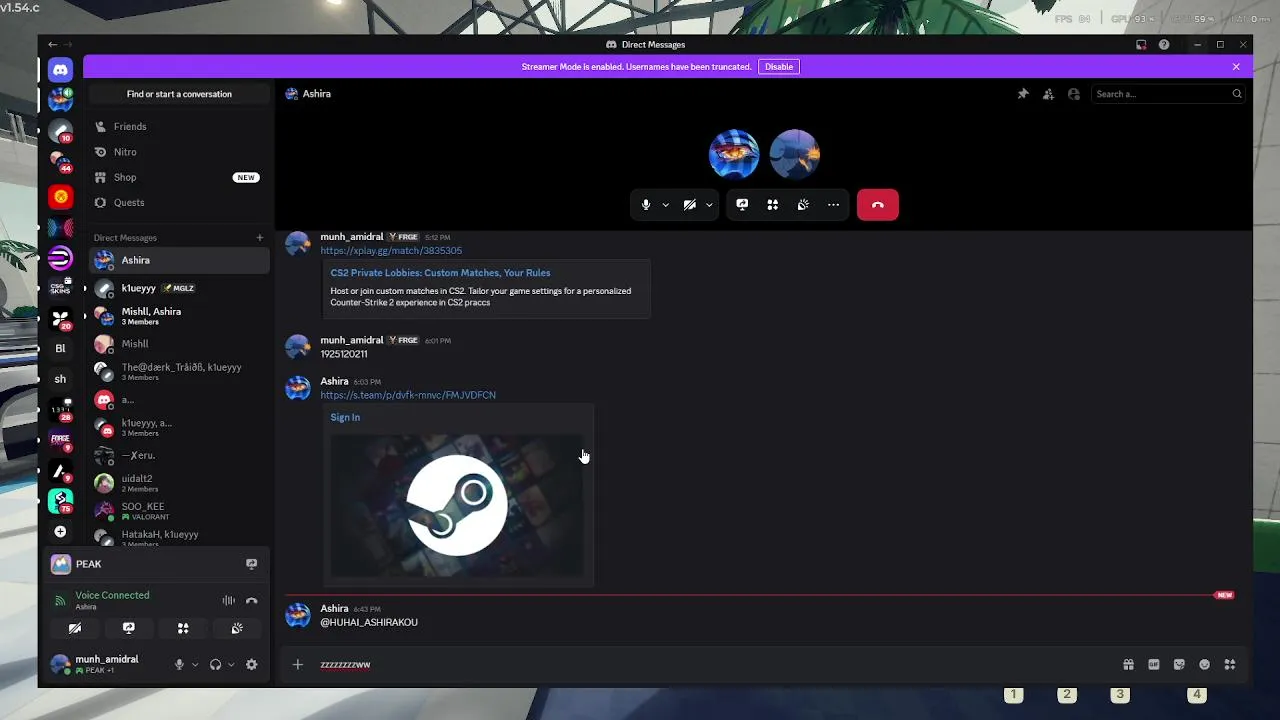This screenshot has width=1280, height=720.
Task: Stream PEAK game from the voice panel
Action: (251, 564)
